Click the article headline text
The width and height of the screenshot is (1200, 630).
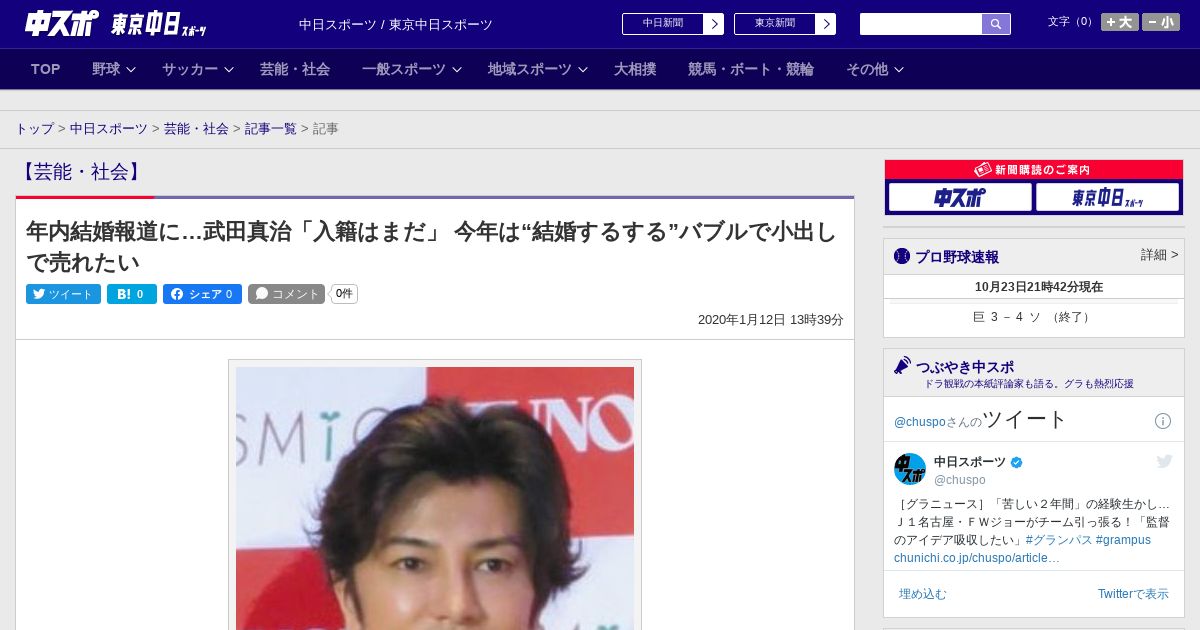tap(431, 247)
